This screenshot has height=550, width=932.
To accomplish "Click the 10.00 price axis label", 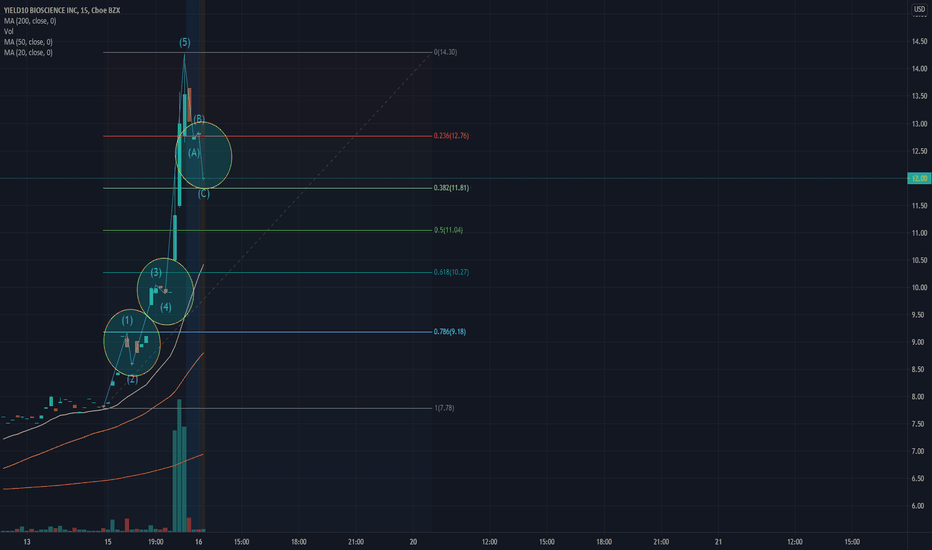I will click(919, 288).
